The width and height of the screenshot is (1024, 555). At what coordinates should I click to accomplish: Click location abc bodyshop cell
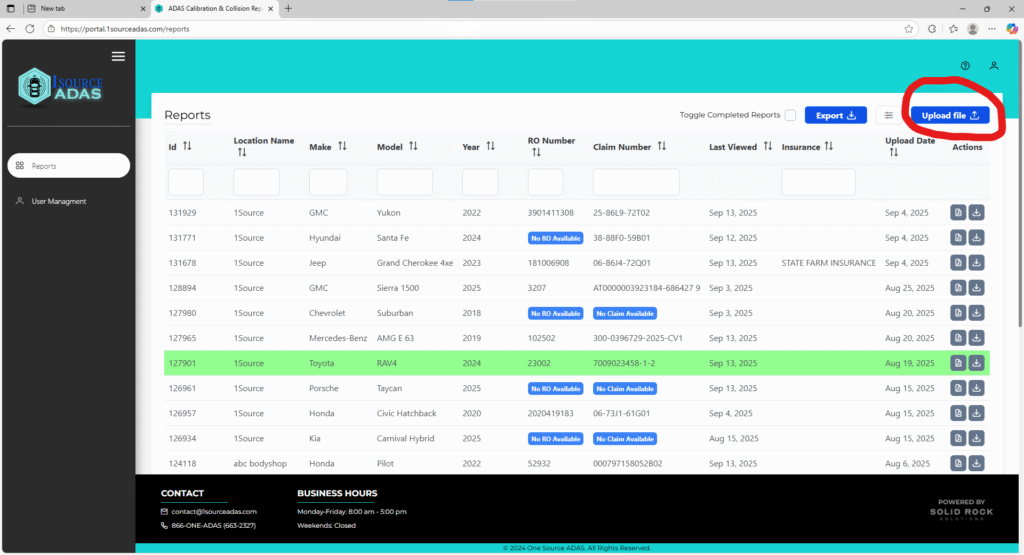[x=260, y=464]
